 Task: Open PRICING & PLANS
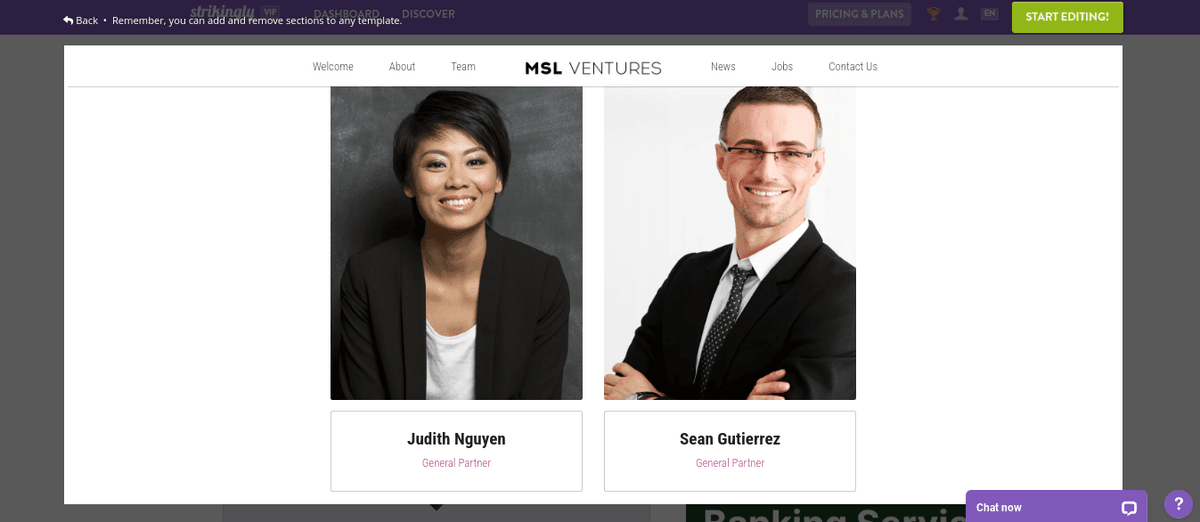point(860,14)
